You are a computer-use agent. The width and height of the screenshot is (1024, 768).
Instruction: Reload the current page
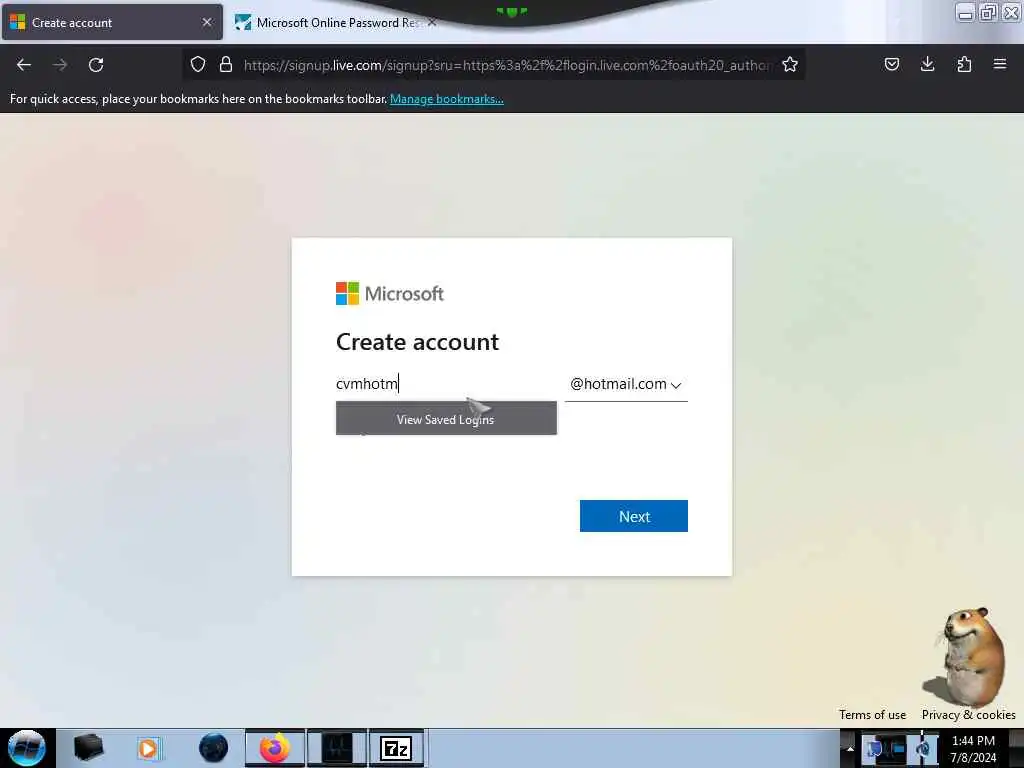coord(96,65)
